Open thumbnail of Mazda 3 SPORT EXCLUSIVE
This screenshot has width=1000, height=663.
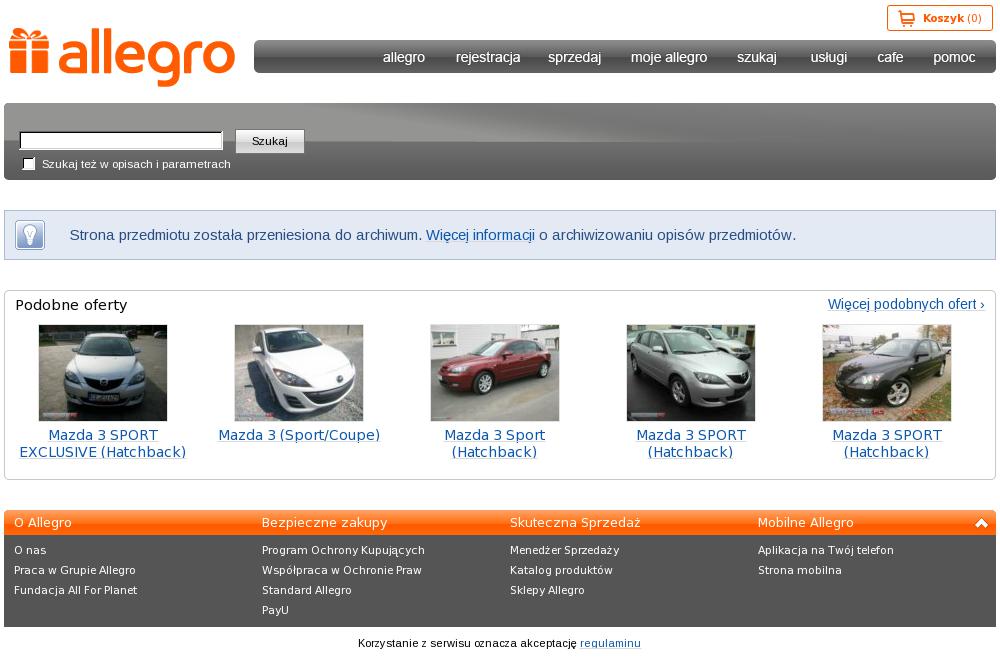103,373
